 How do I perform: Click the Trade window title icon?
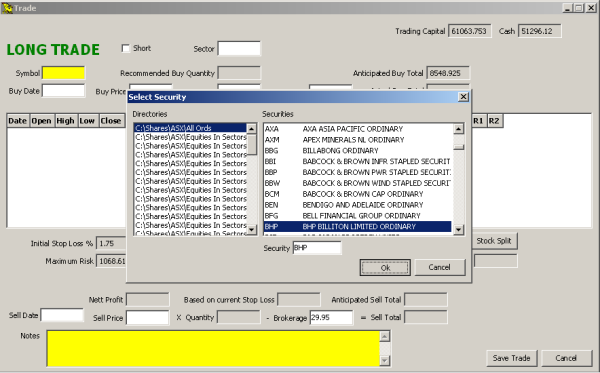click(x=7, y=8)
